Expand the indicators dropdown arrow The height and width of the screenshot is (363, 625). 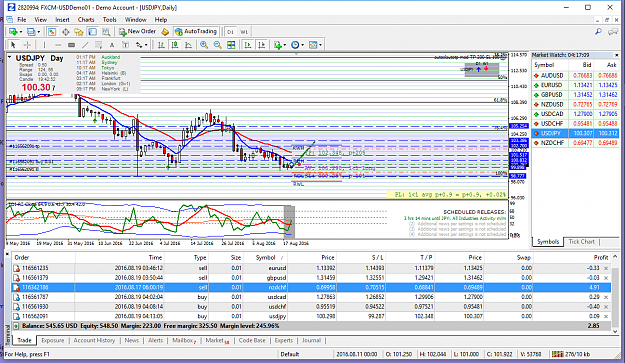point(285,45)
